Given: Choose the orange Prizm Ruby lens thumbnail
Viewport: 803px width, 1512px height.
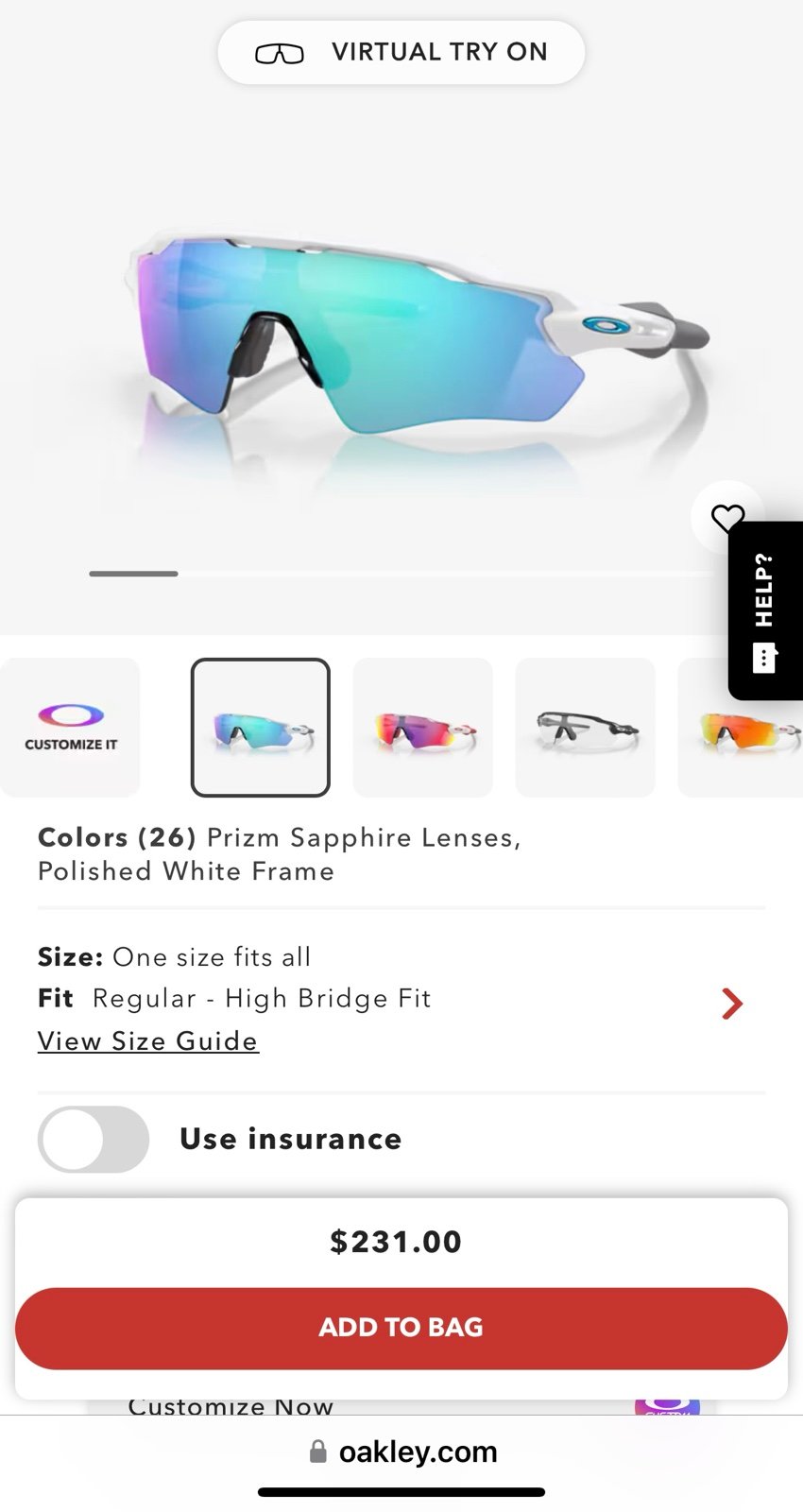Looking at the screenshot, I should pyautogui.click(x=741, y=728).
